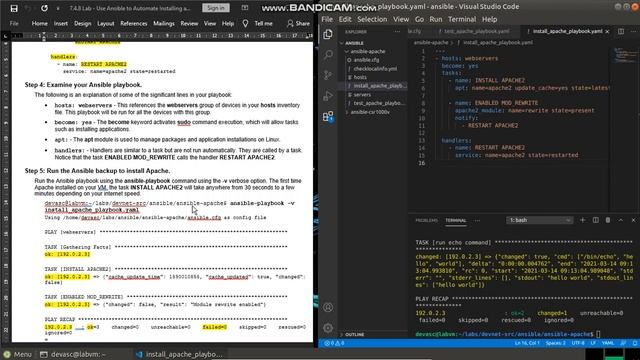Change indentation via Spaces: 2 status item
This screenshot has width=640, height=360.
coord(556,343)
